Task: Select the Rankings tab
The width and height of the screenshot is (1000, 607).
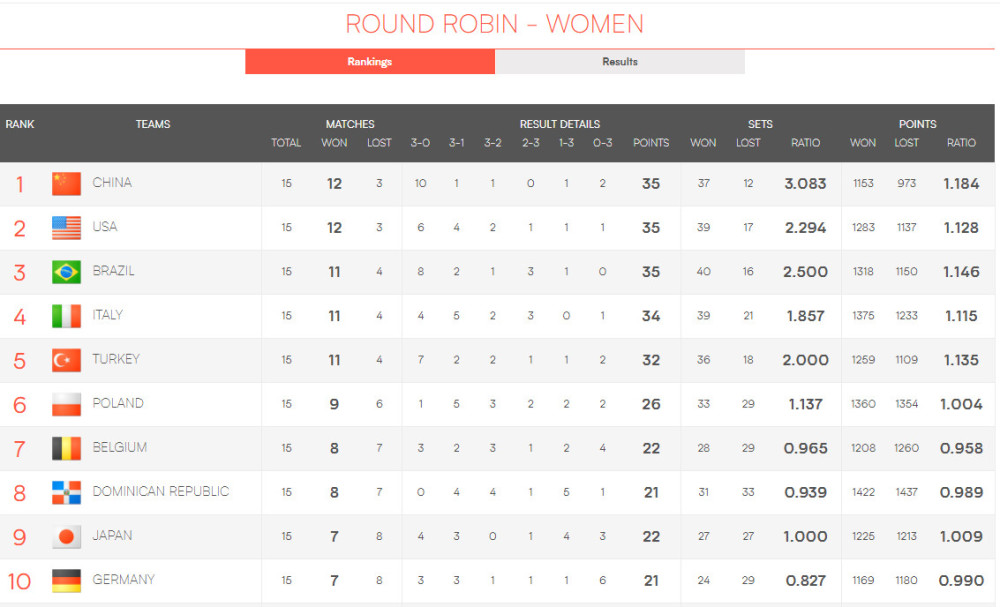Action: (370, 62)
